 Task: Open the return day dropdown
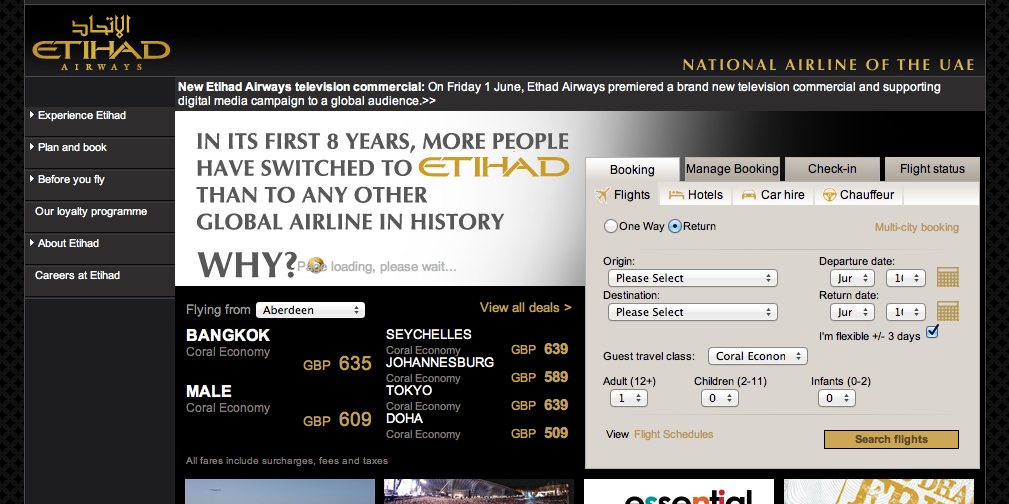point(905,312)
